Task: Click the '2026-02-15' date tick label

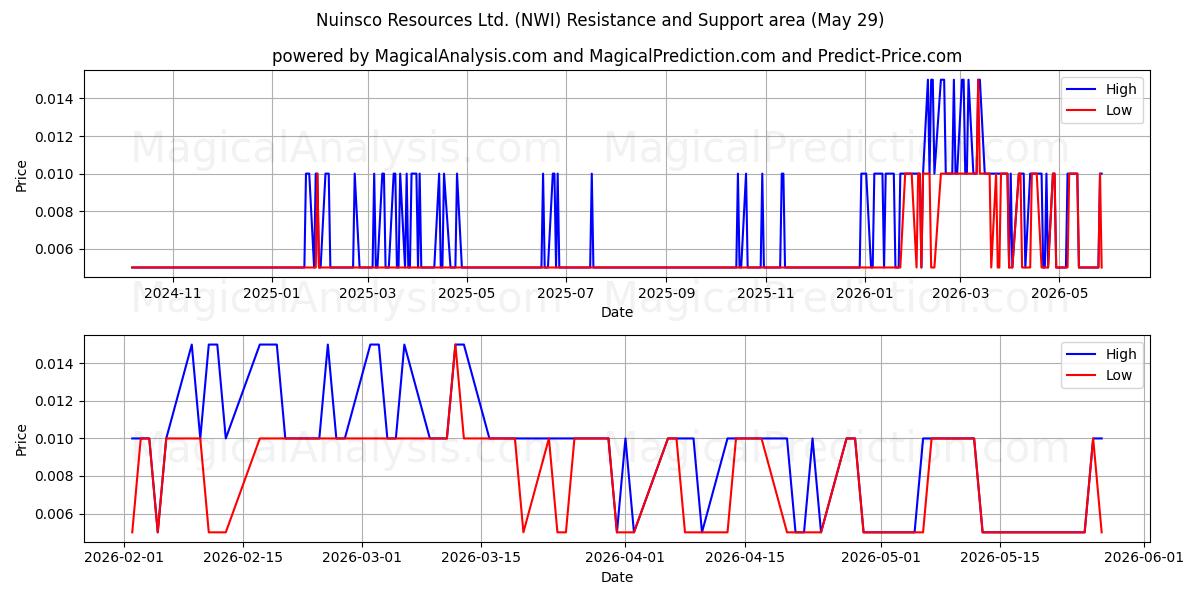Action: pos(241,558)
